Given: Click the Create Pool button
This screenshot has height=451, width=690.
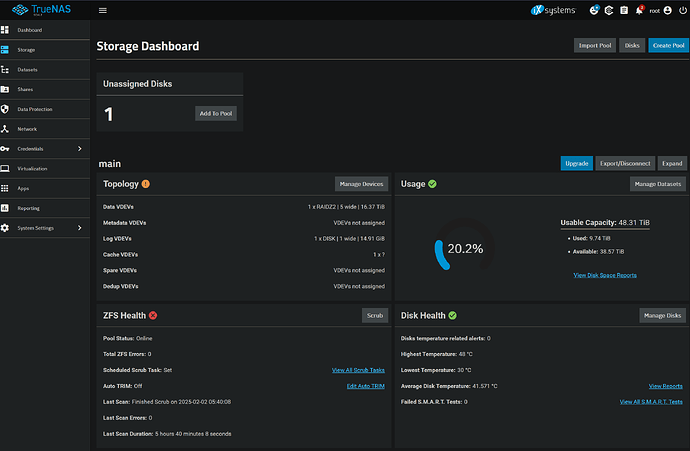Looking at the screenshot, I should 668,45.
